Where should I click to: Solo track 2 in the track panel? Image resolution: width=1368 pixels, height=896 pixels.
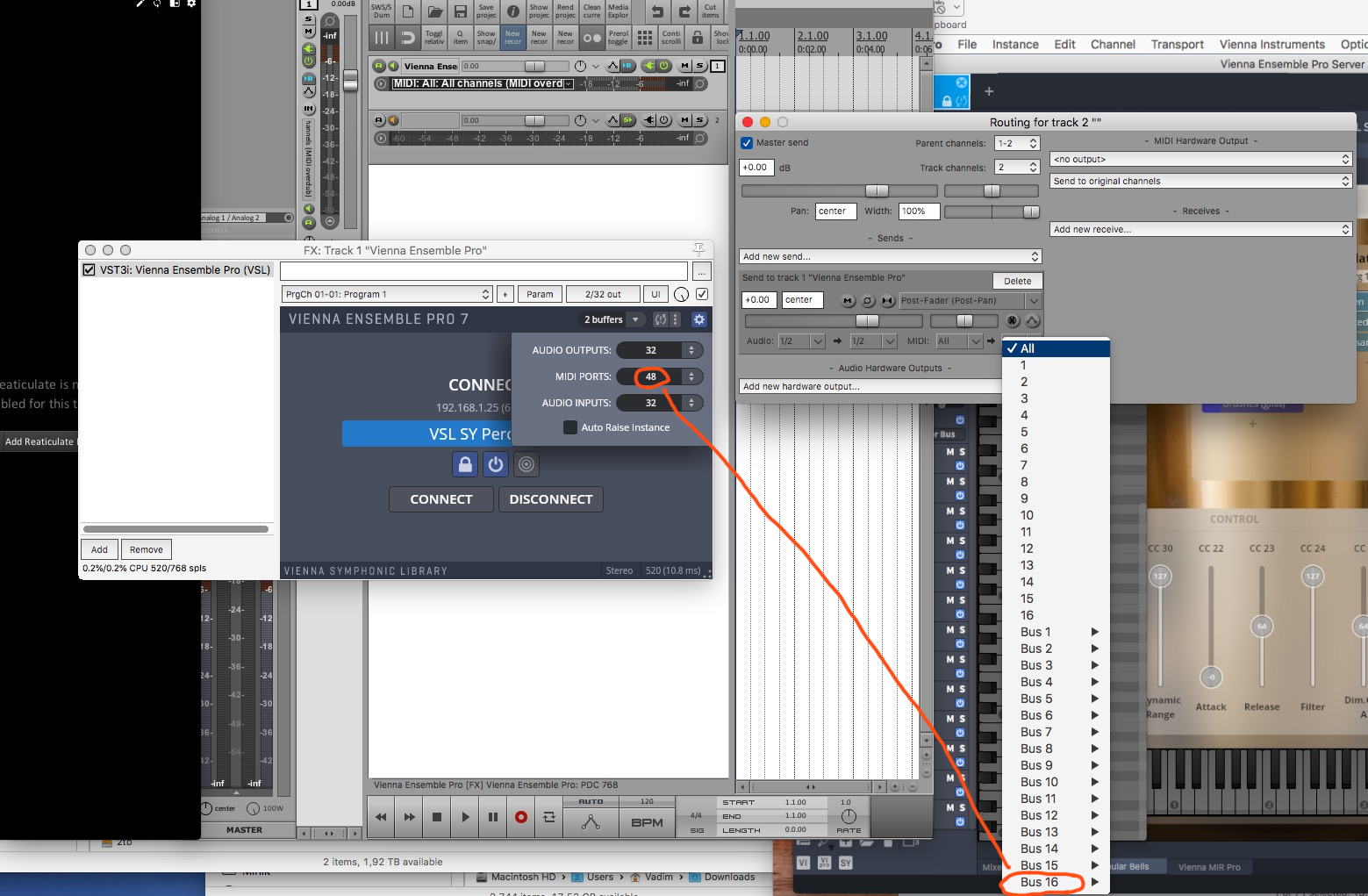(700, 120)
